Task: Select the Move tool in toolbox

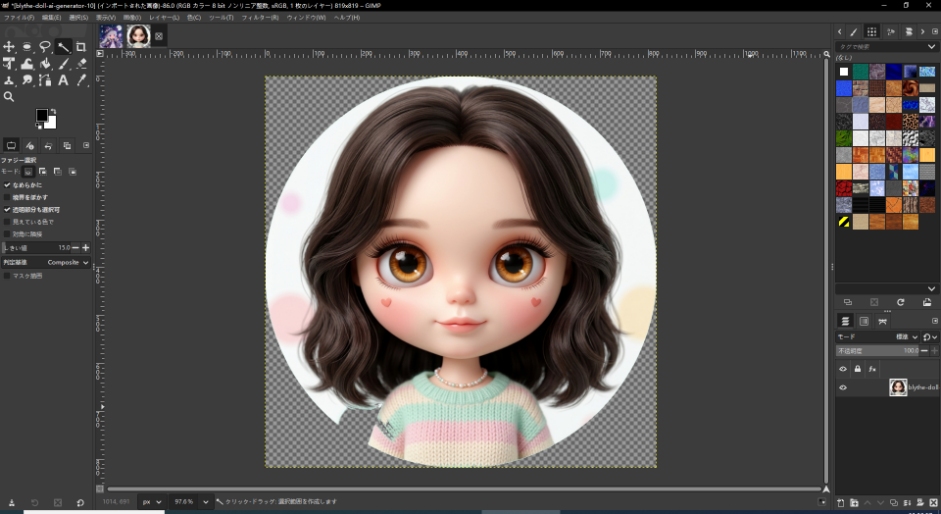Action: tap(9, 47)
